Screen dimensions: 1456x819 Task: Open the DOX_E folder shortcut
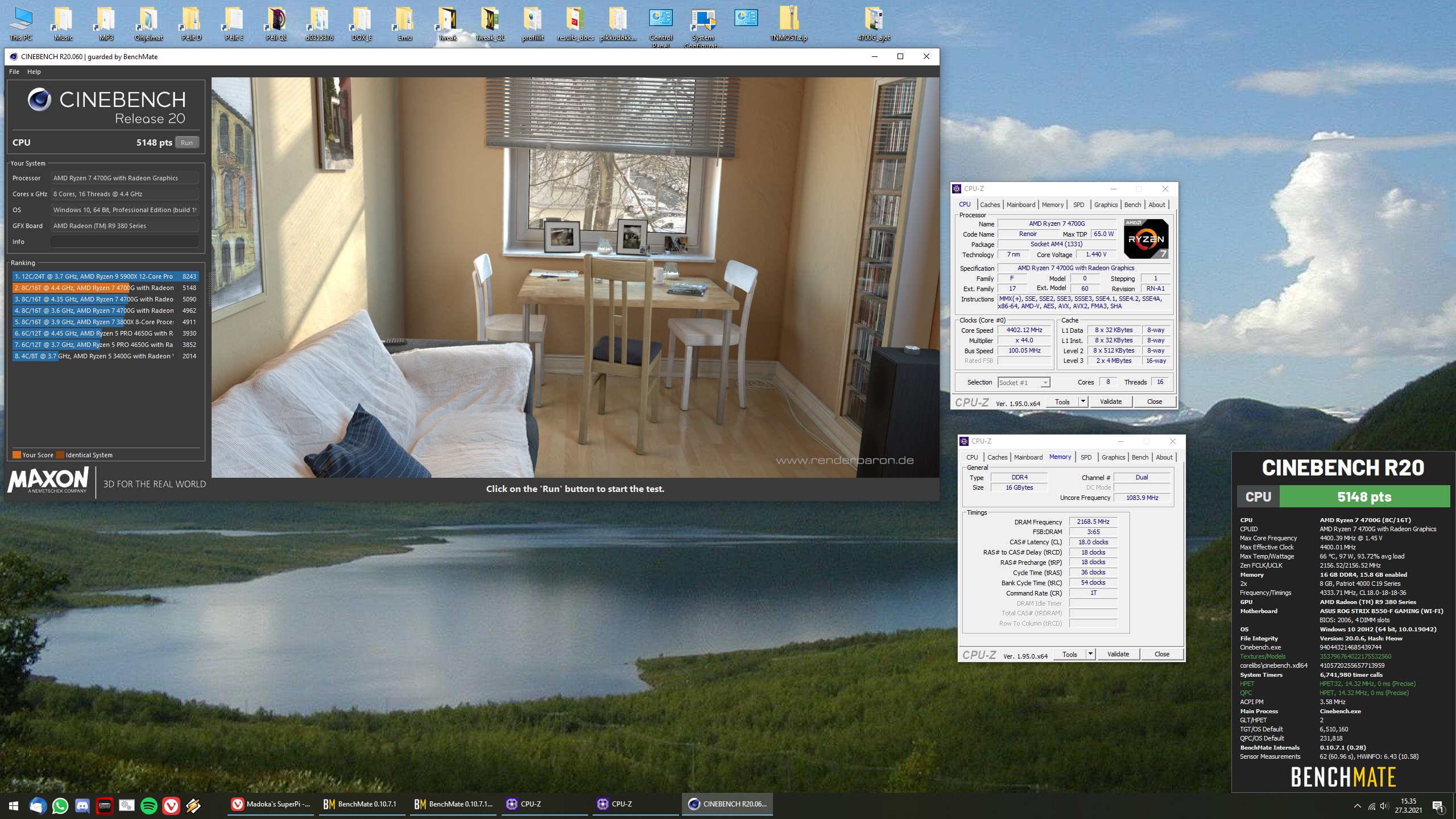click(x=362, y=23)
